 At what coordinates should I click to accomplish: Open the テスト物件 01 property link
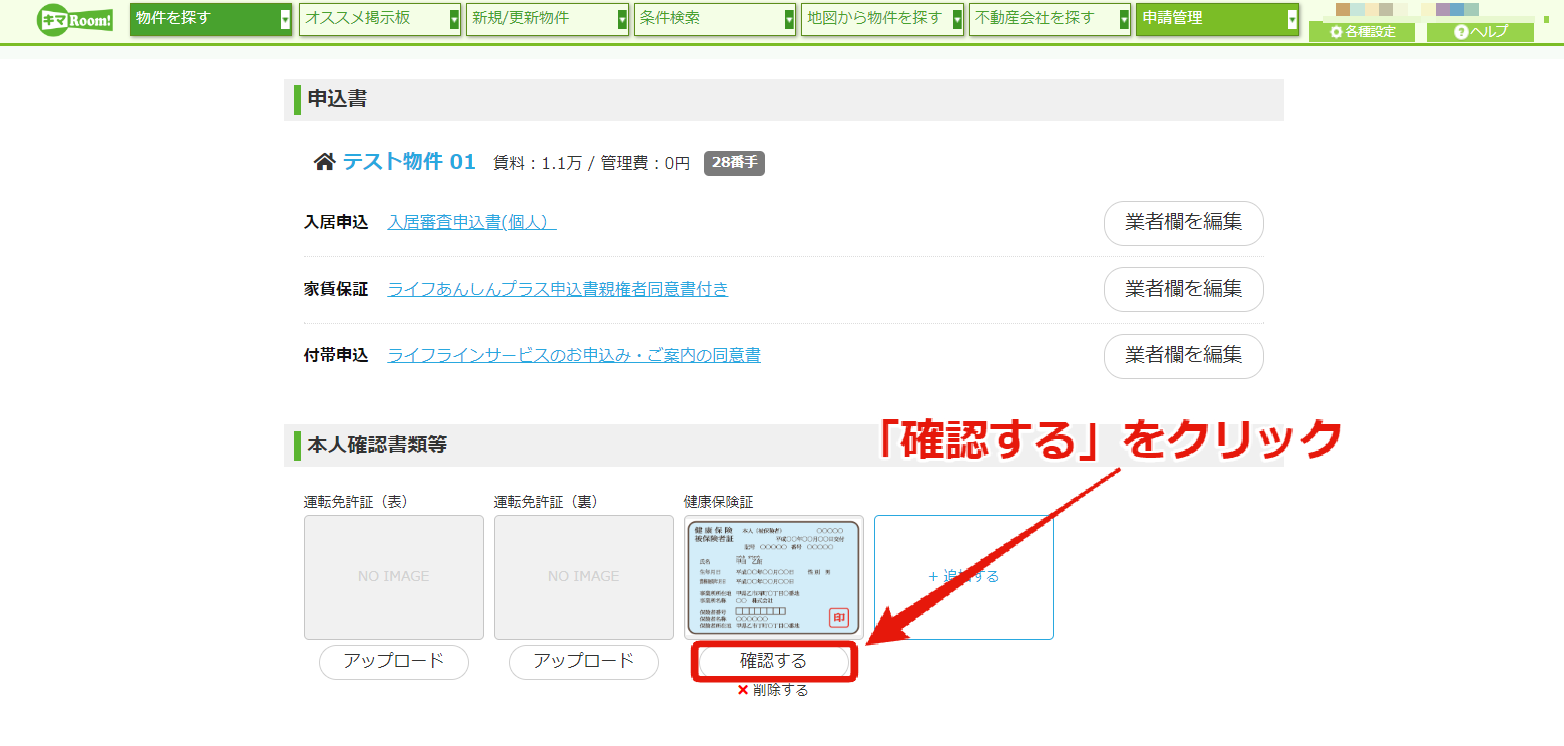click(409, 162)
